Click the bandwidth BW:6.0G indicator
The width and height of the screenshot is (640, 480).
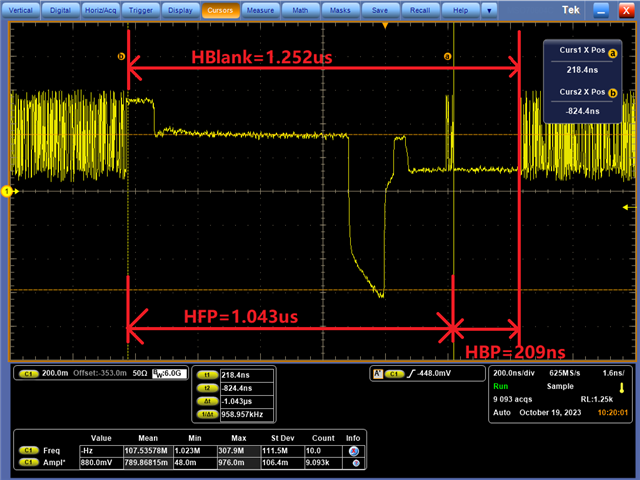(169, 373)
